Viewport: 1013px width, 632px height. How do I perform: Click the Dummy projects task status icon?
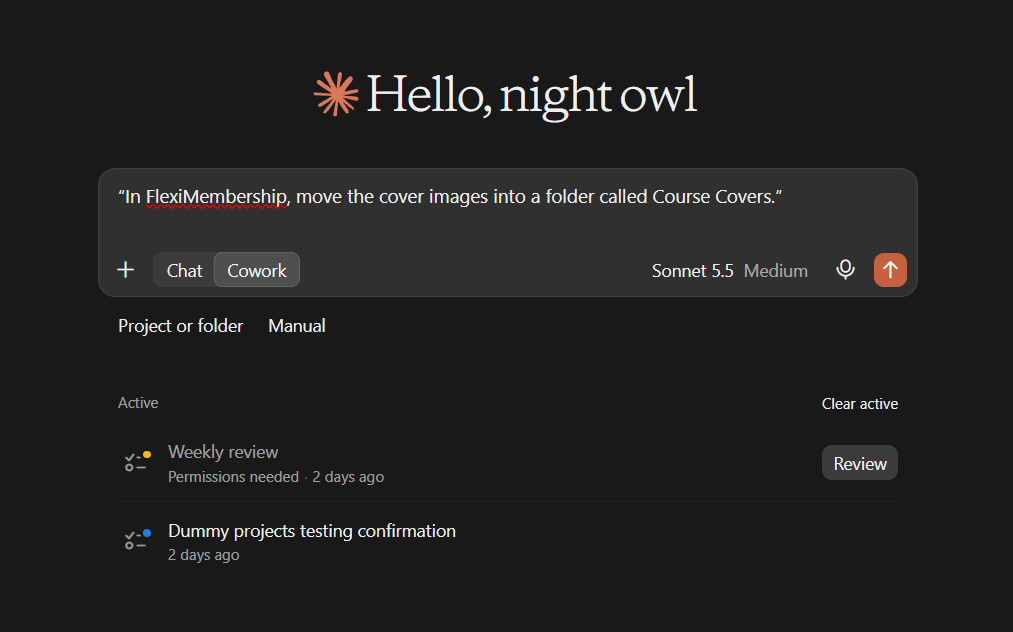[138, 540]
